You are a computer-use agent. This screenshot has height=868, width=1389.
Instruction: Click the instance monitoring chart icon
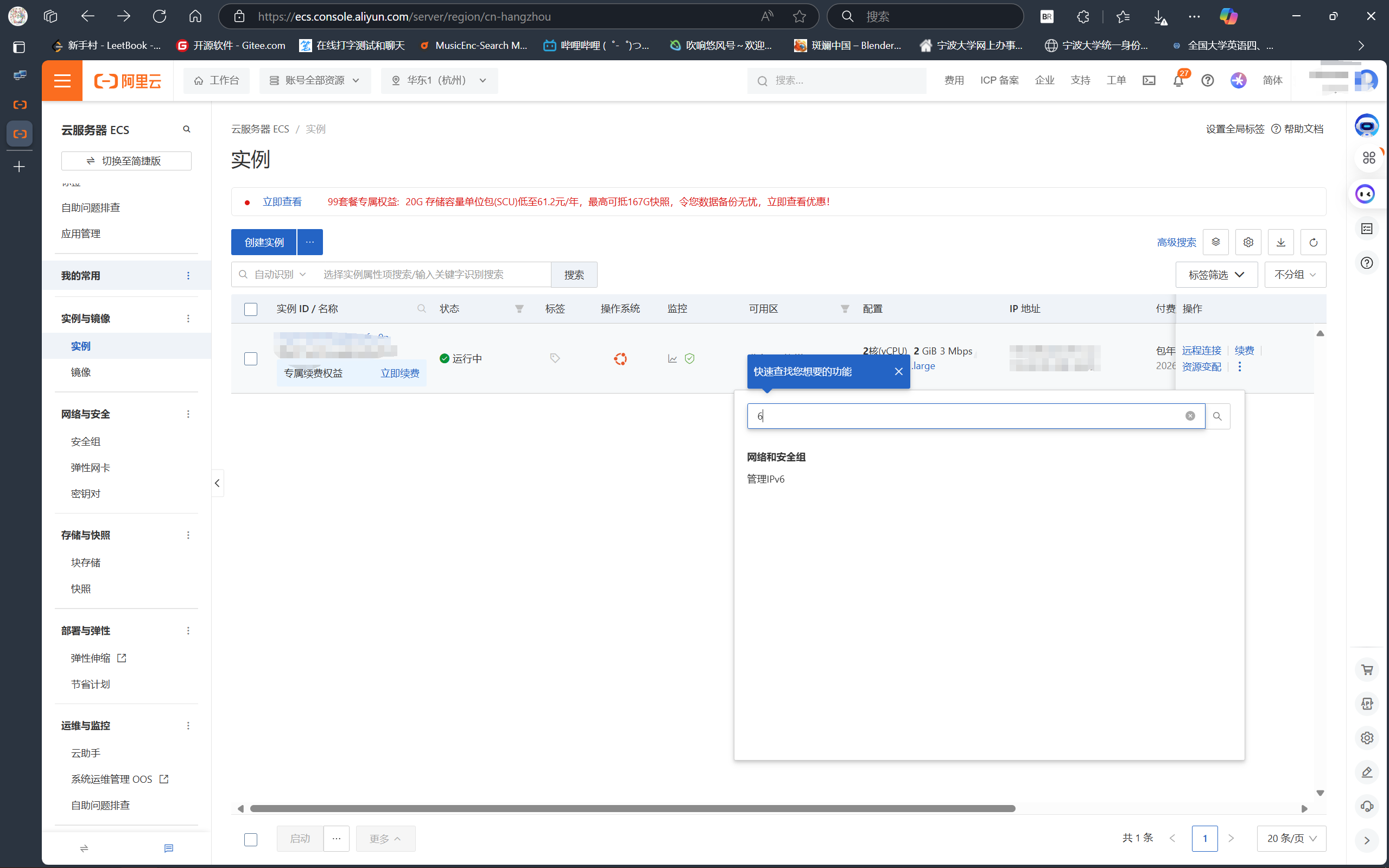tap(672, 359)
